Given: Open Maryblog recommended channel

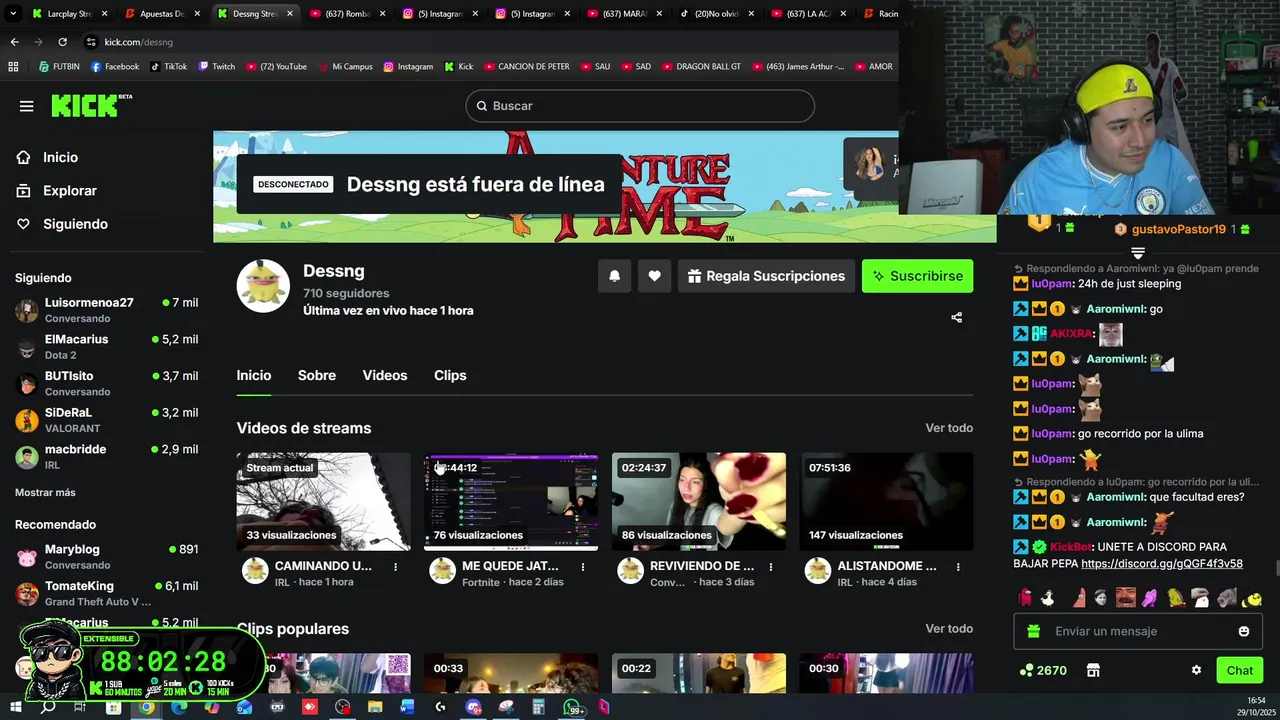Looking at the screenshot, I should click(106, 557).
